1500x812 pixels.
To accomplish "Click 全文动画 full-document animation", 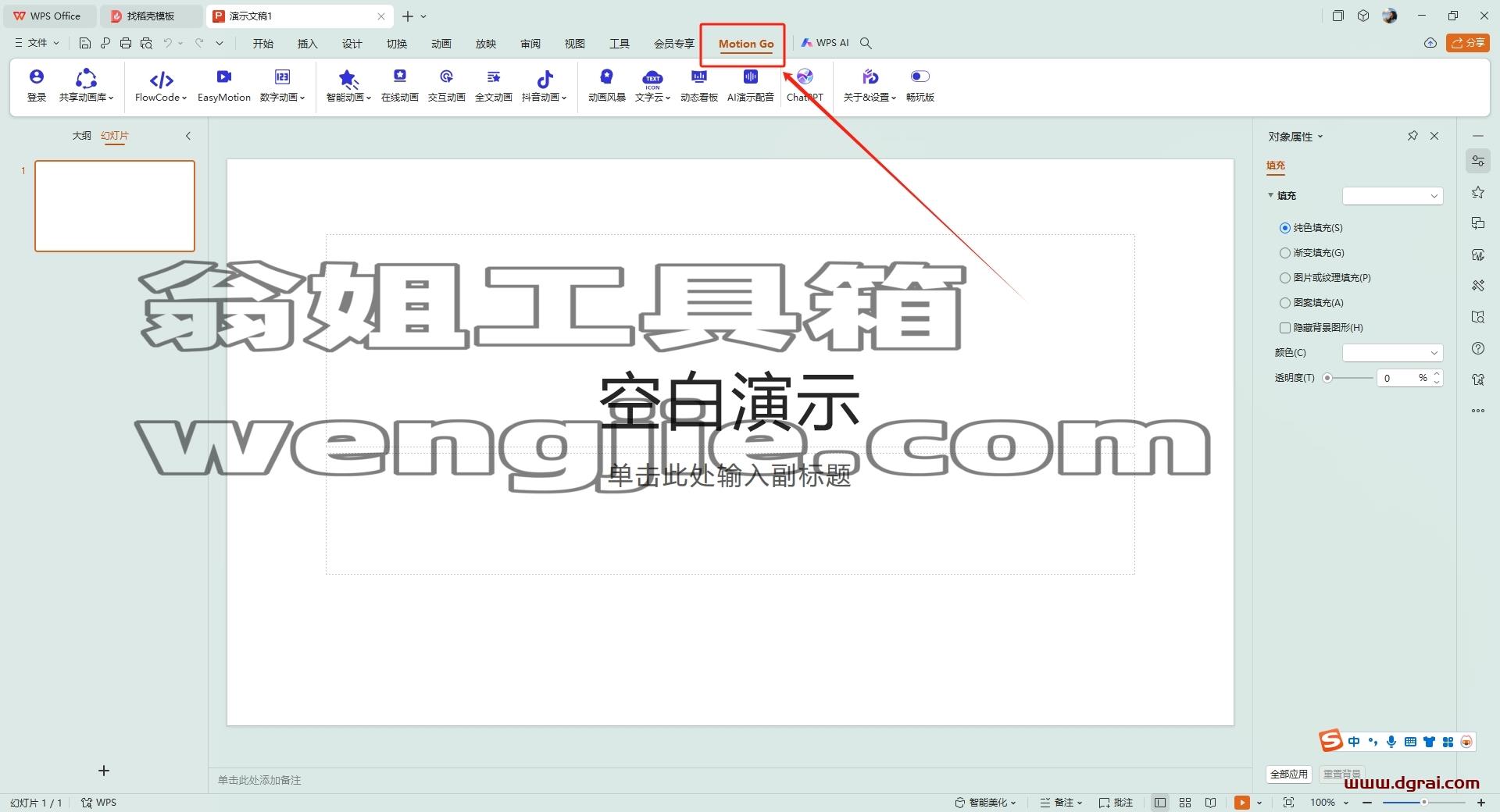I will pyautogui.click(x=494, y=85).
